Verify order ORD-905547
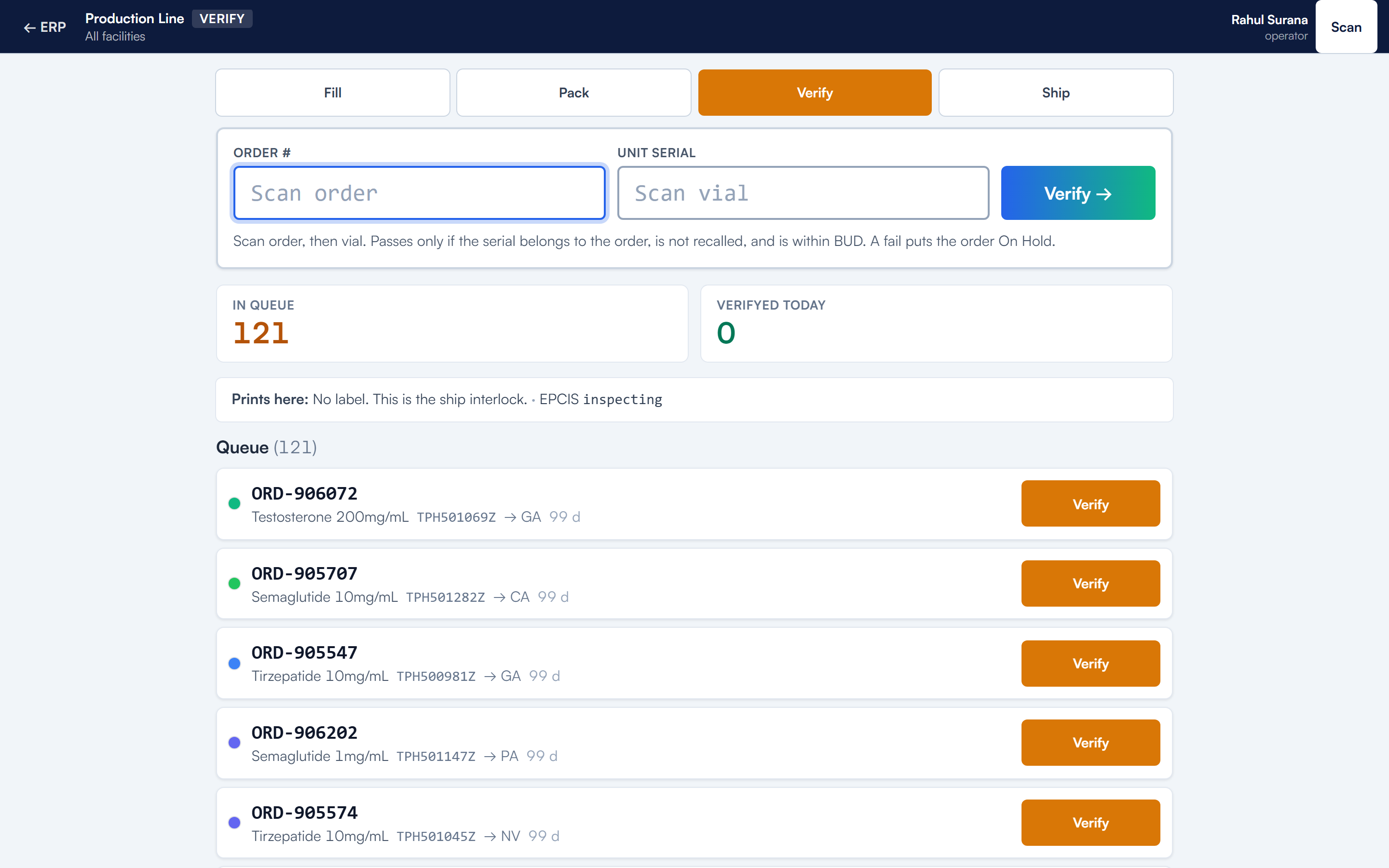The image size is (1389, 868). coord(1090,663)
